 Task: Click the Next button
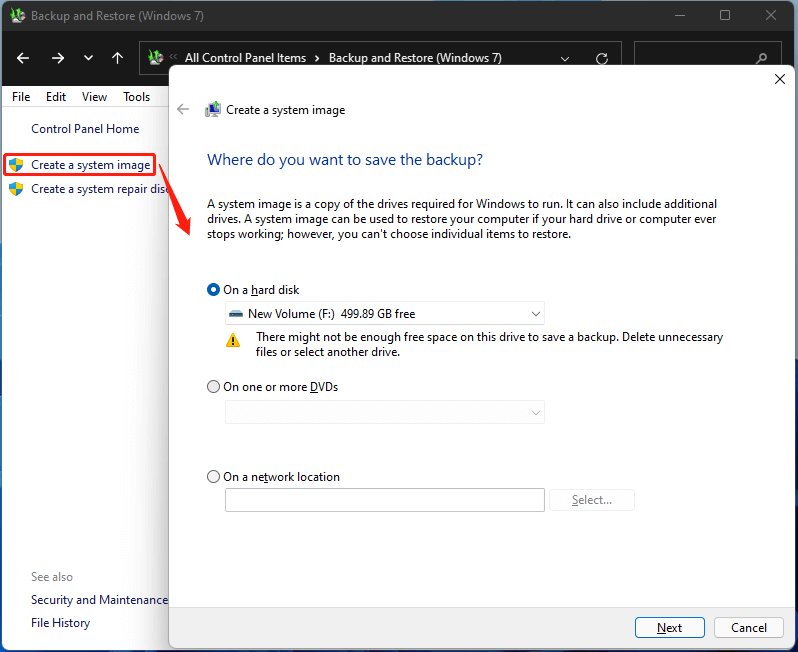tap(670, 628)
